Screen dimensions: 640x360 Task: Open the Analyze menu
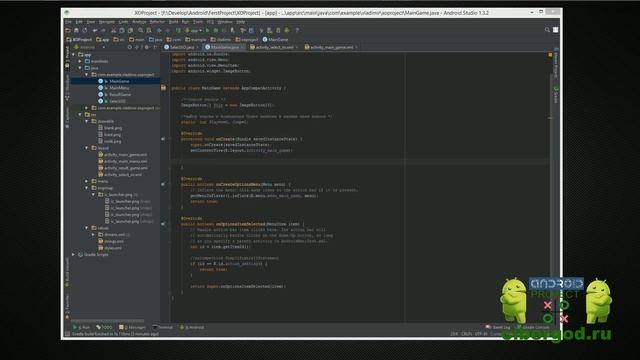(x=139, y=22)
